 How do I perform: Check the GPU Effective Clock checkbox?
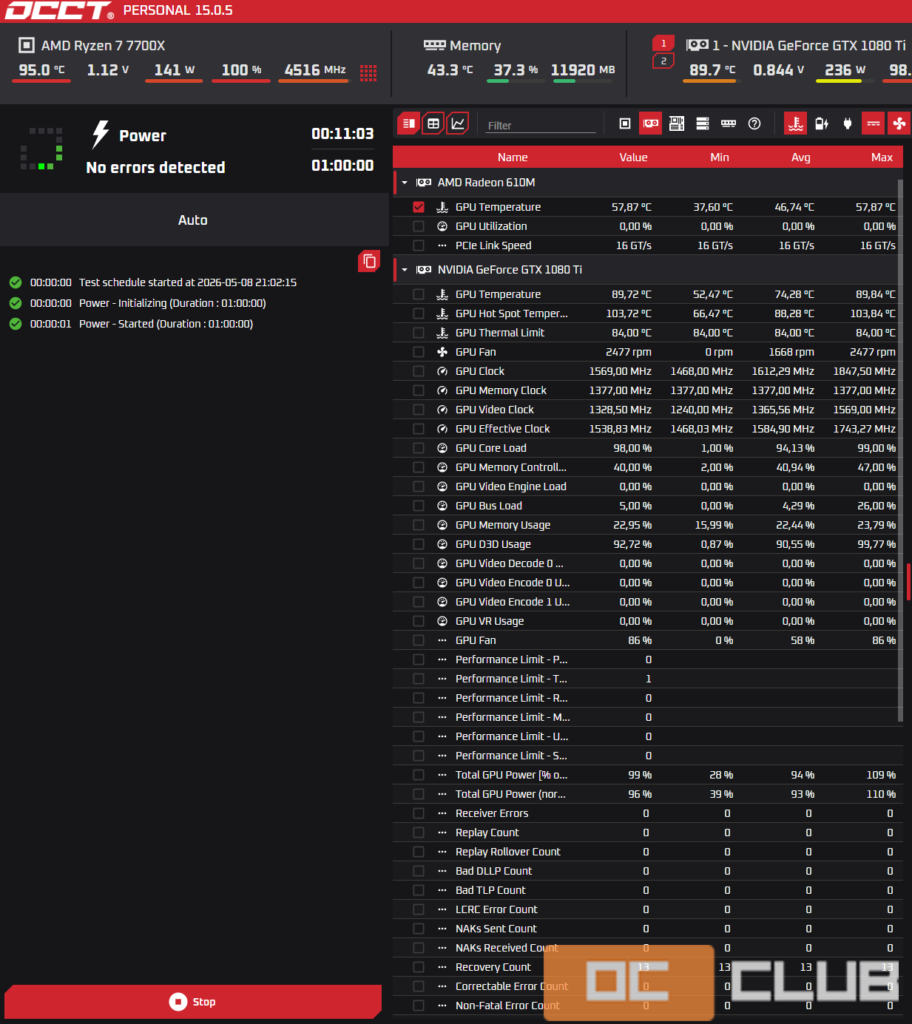(x=419, y=429)
